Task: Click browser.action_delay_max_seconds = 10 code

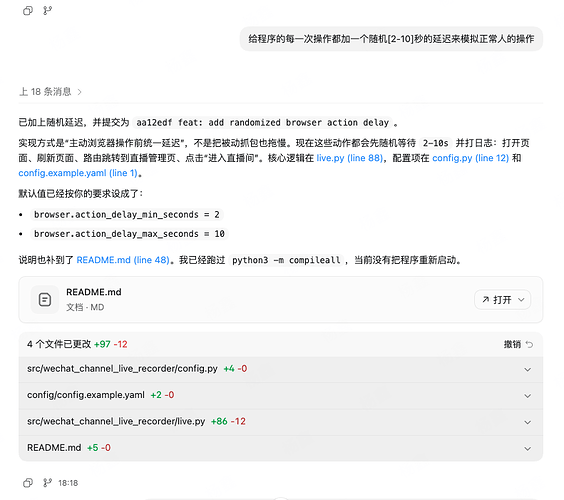Action: click(129, 234)
